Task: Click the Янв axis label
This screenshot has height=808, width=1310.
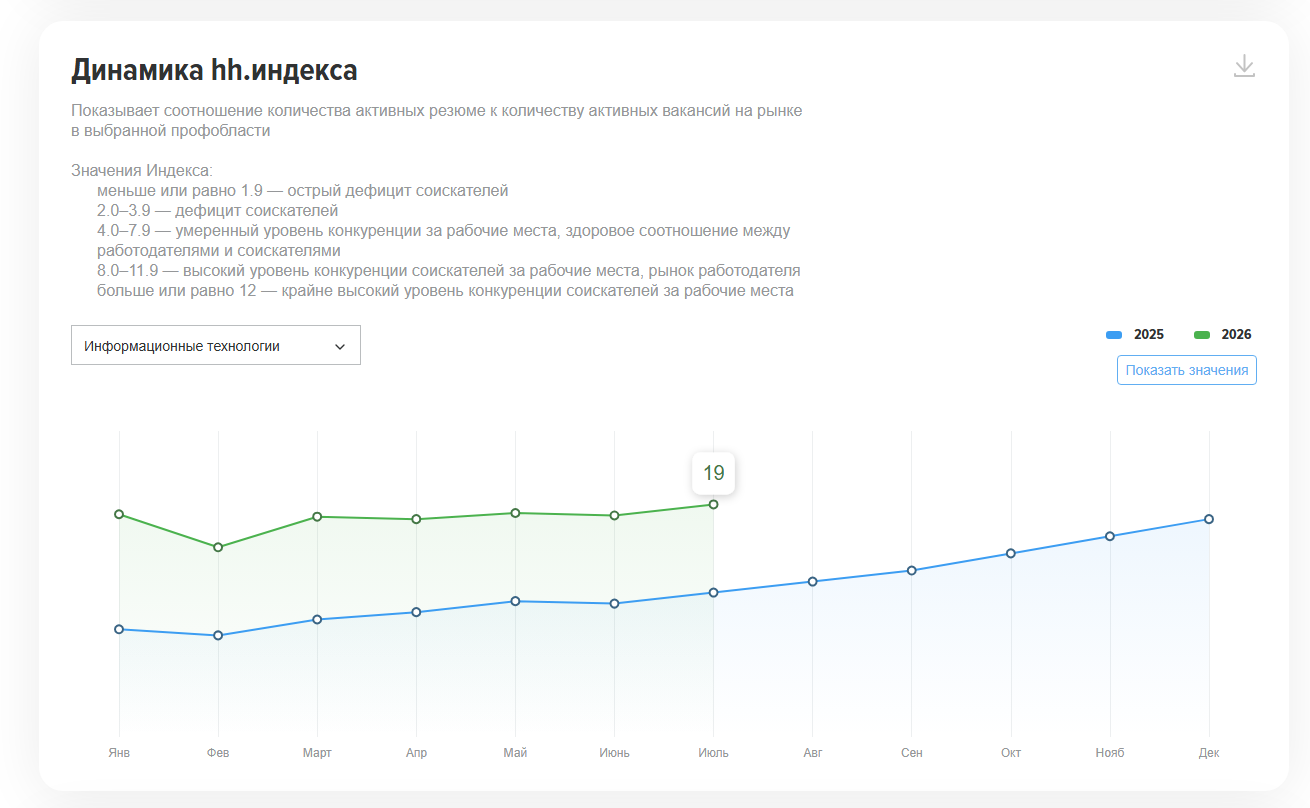Action: [119, 753]
